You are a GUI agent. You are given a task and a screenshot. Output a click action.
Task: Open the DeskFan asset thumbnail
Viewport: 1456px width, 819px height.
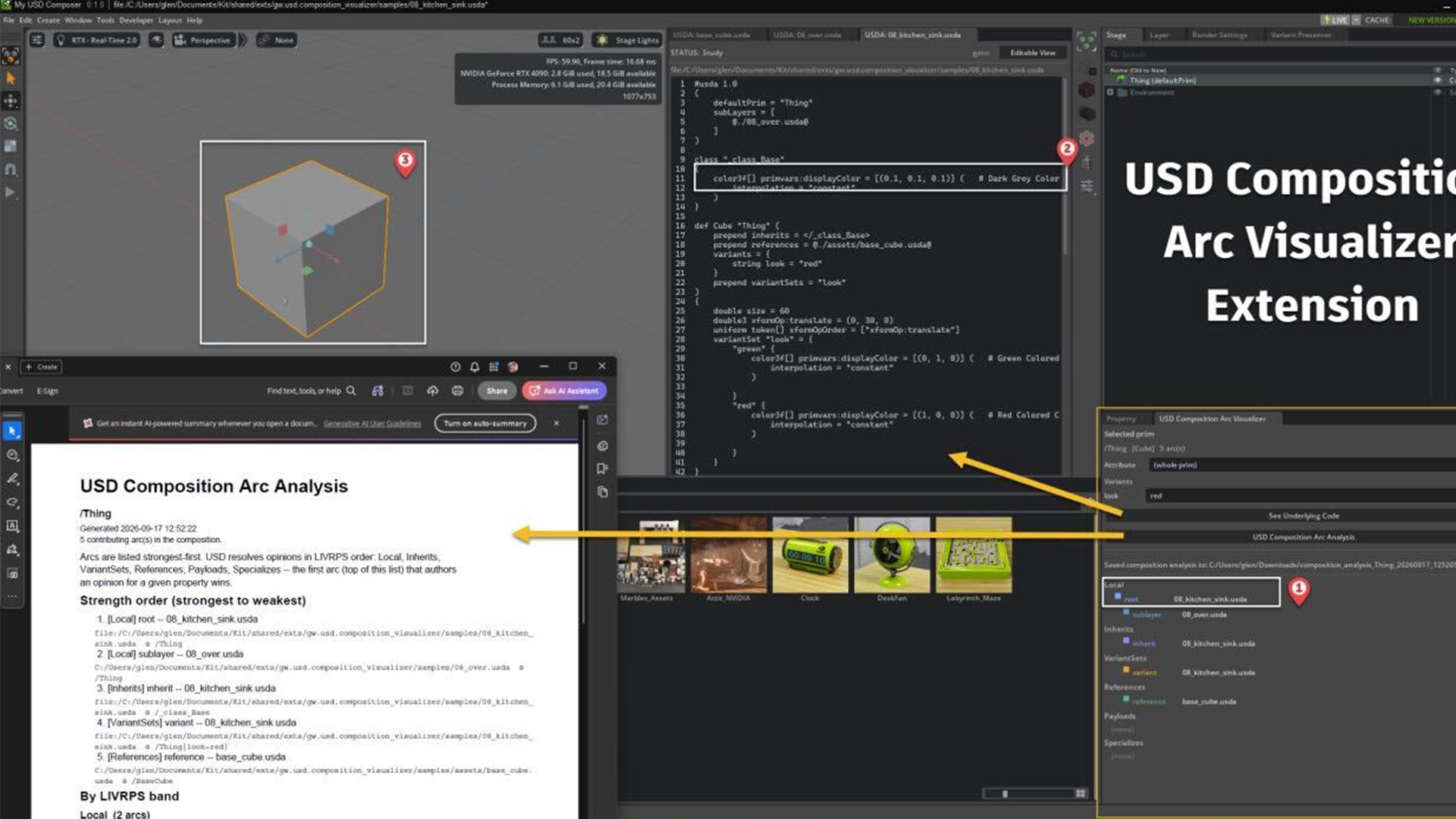[892, 555]
